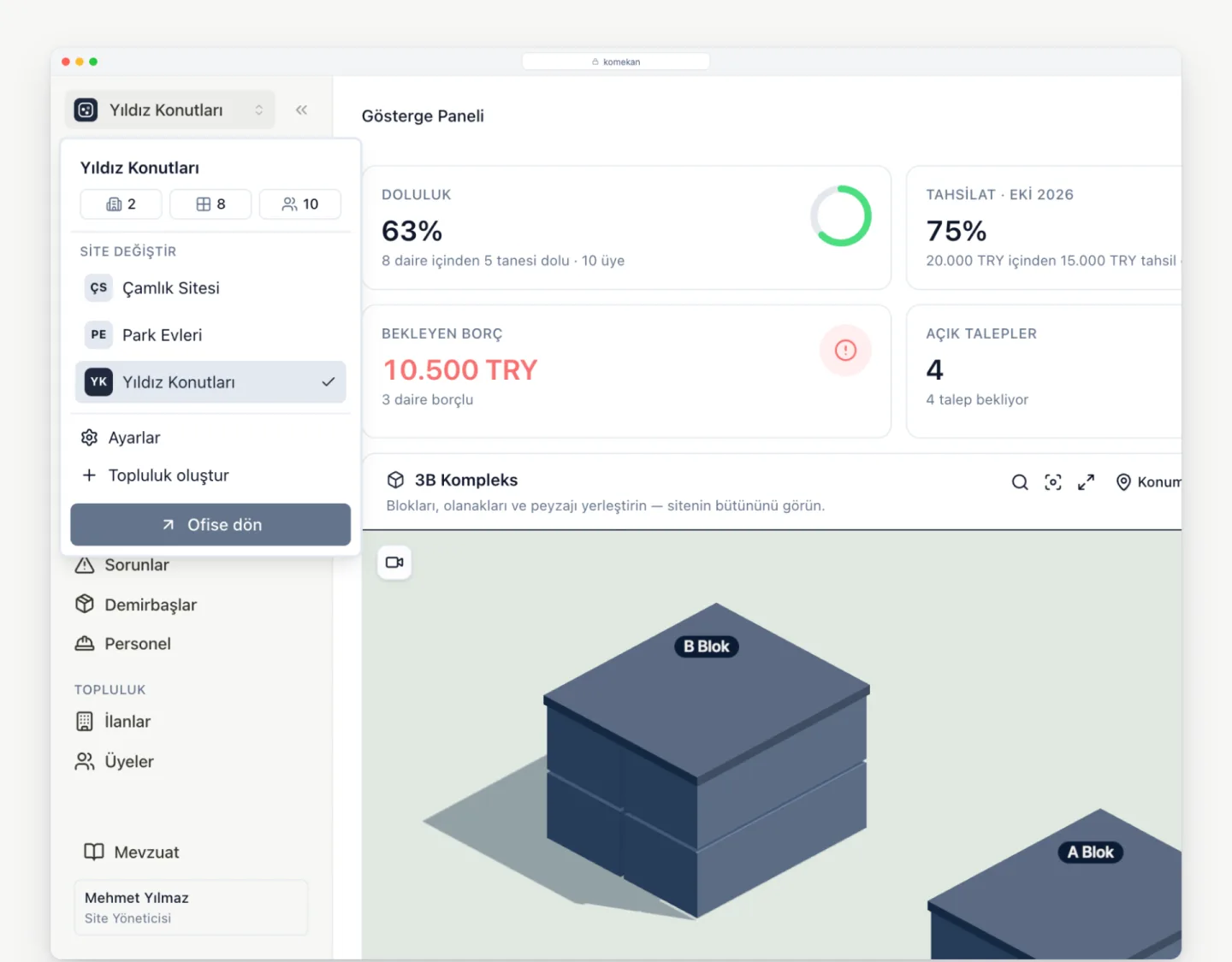Viewport: 1232px width, 962px height.
Task: Switch to Park Evleri site
Action: pos(210,335)
